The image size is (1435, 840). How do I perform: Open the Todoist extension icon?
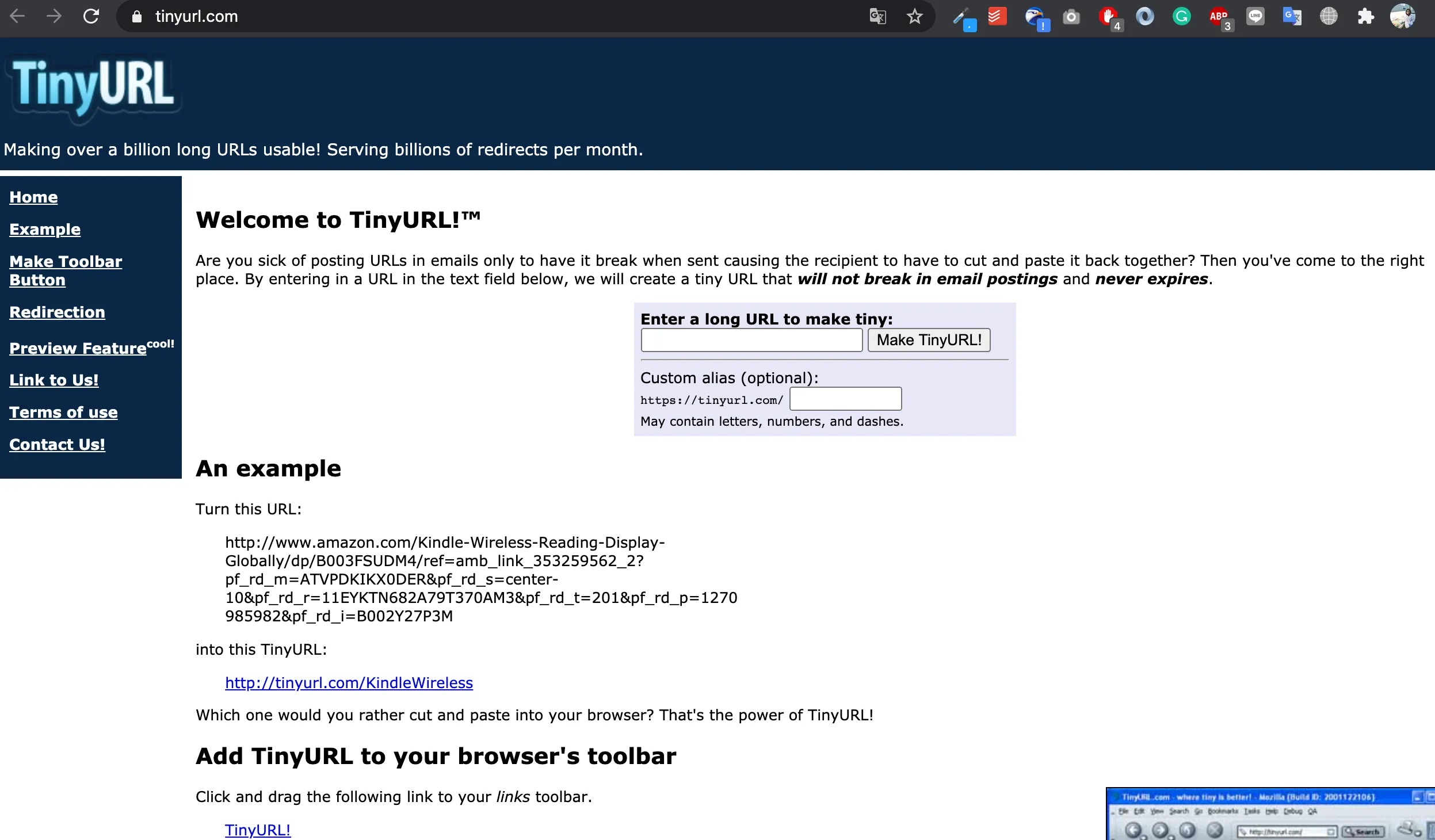(997, 16)
